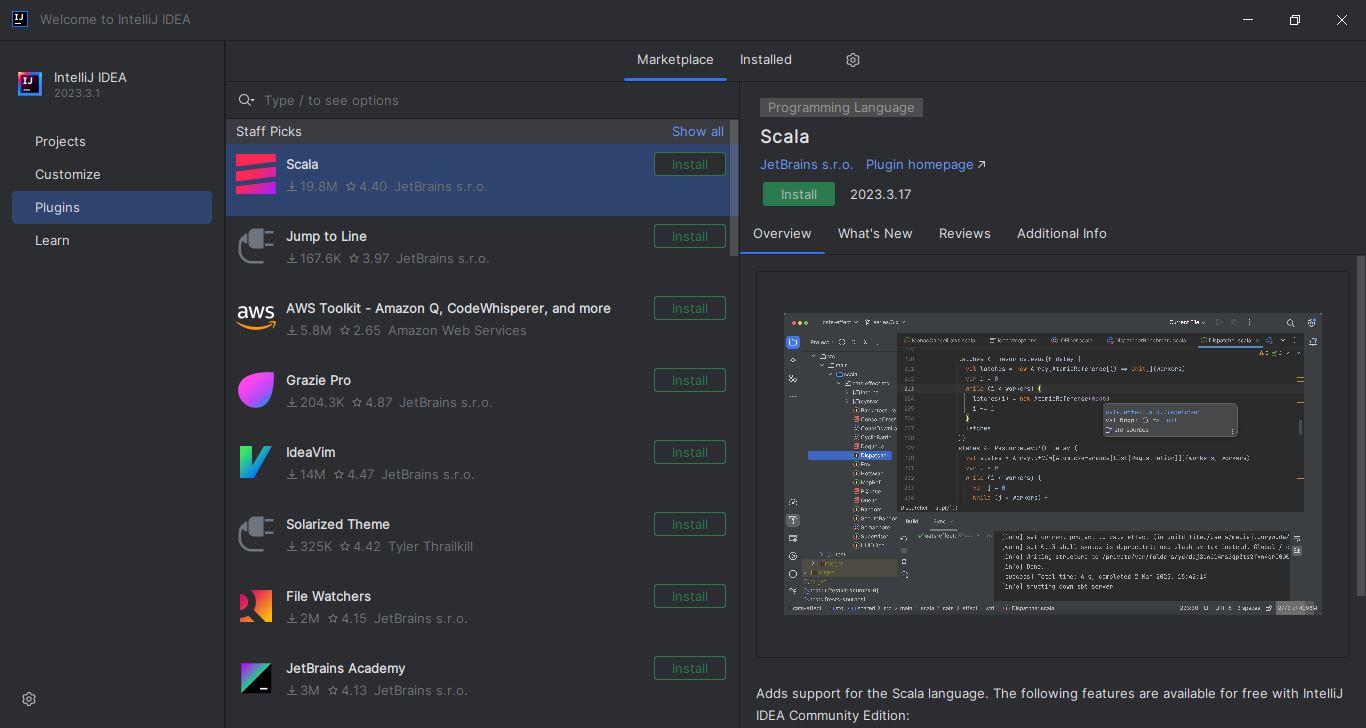Click the Jump to Line plug icon
1366x728 pixels.
pyautogui.click(x=256, y=246)
